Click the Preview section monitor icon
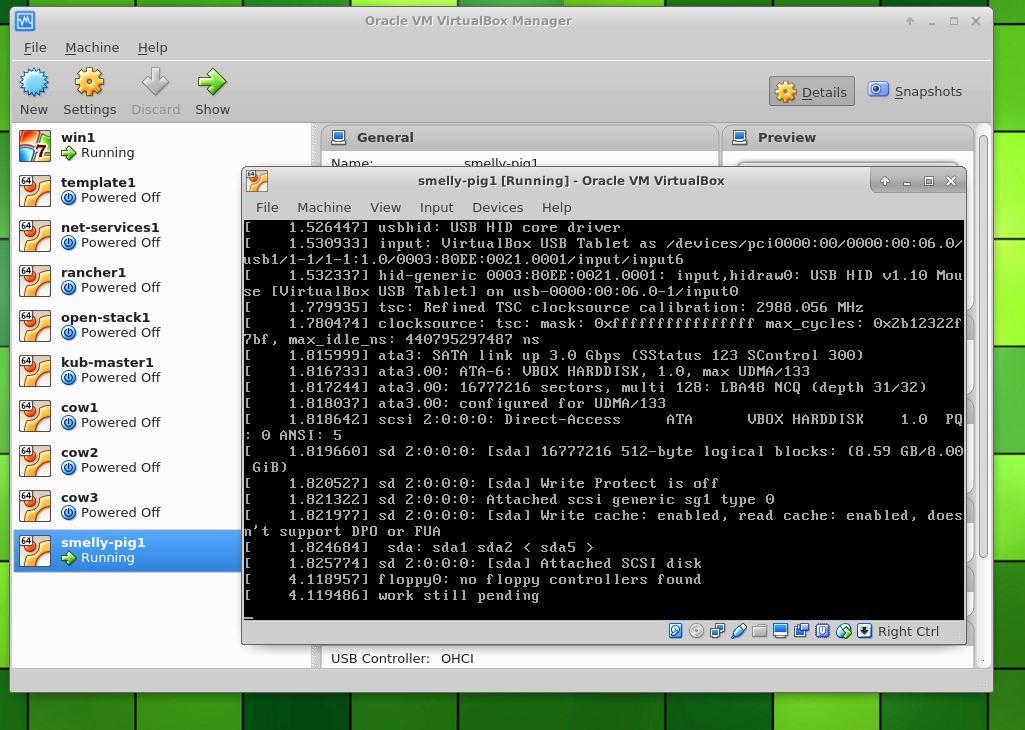 (739, 137)
